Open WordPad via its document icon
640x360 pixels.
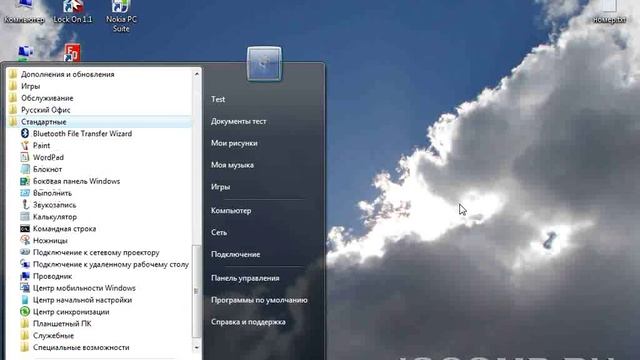pos(25,157)
